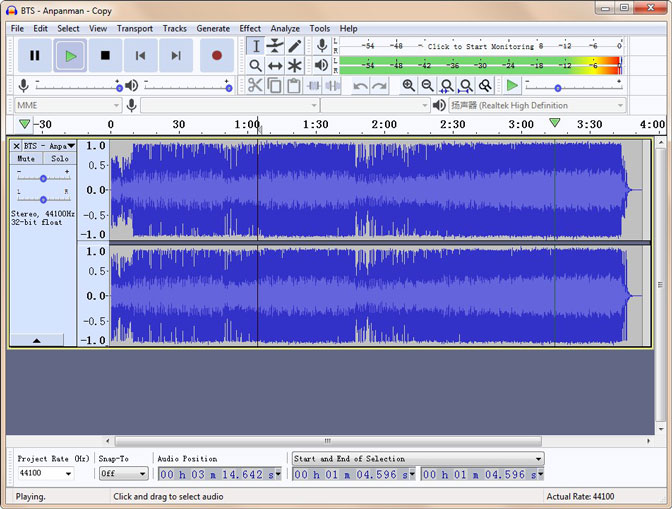Screen dimensions: 672x509
Task: Click Start Monitoring on the recording meter
Action: [x=481, y=46]
